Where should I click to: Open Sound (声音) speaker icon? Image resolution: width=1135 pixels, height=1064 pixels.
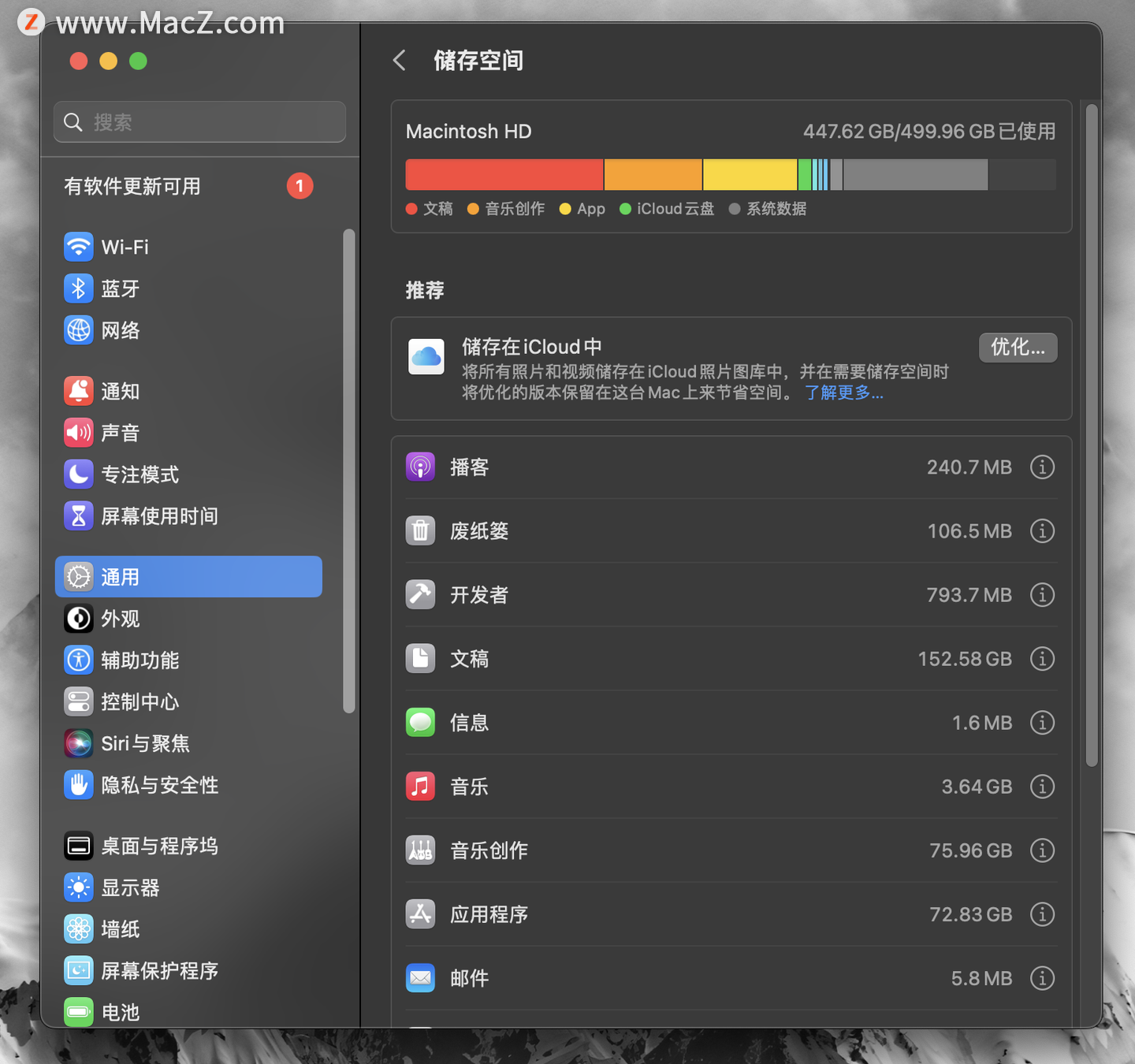coord(78,433)
